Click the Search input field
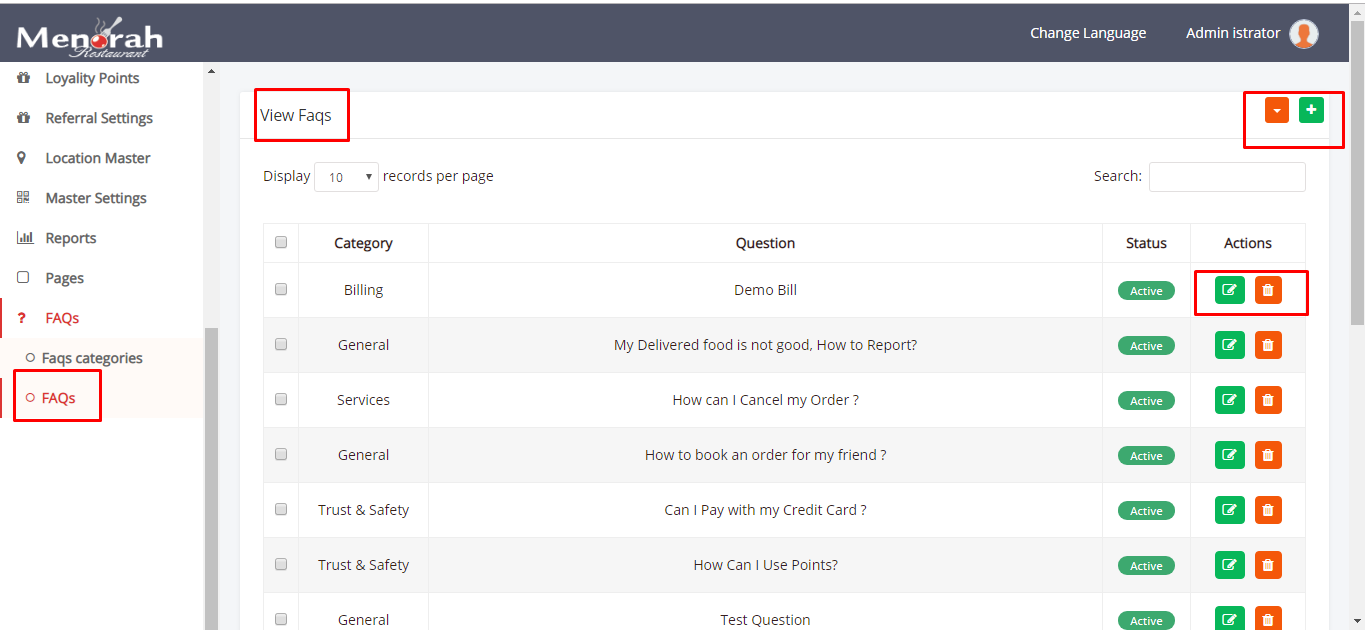1365x630 pixels. 1227,177
